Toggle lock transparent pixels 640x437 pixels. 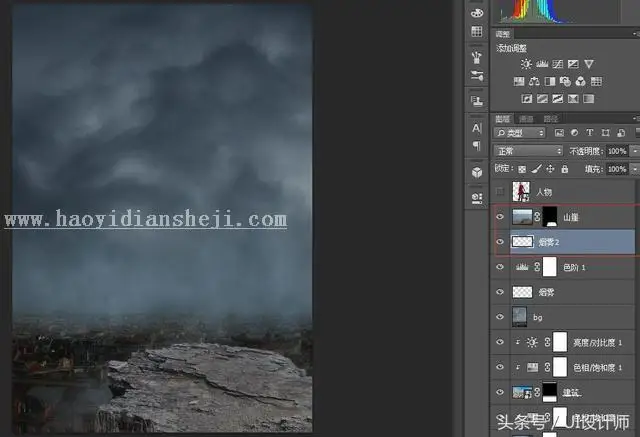coord(522,169)
